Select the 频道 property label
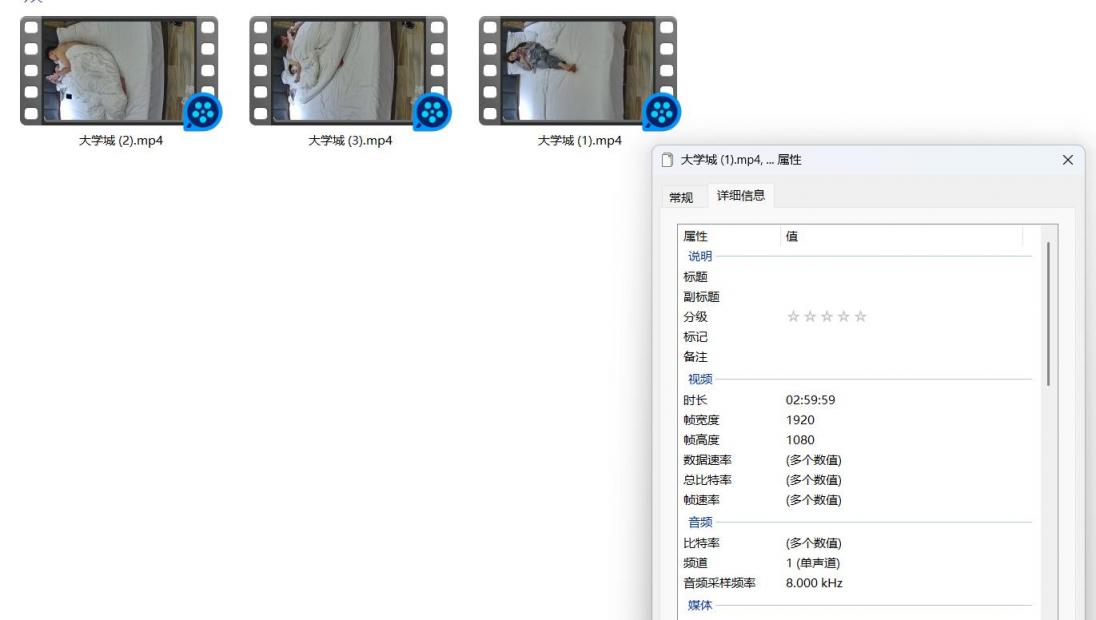This screenshot has width=1096, height=620. 695,563
